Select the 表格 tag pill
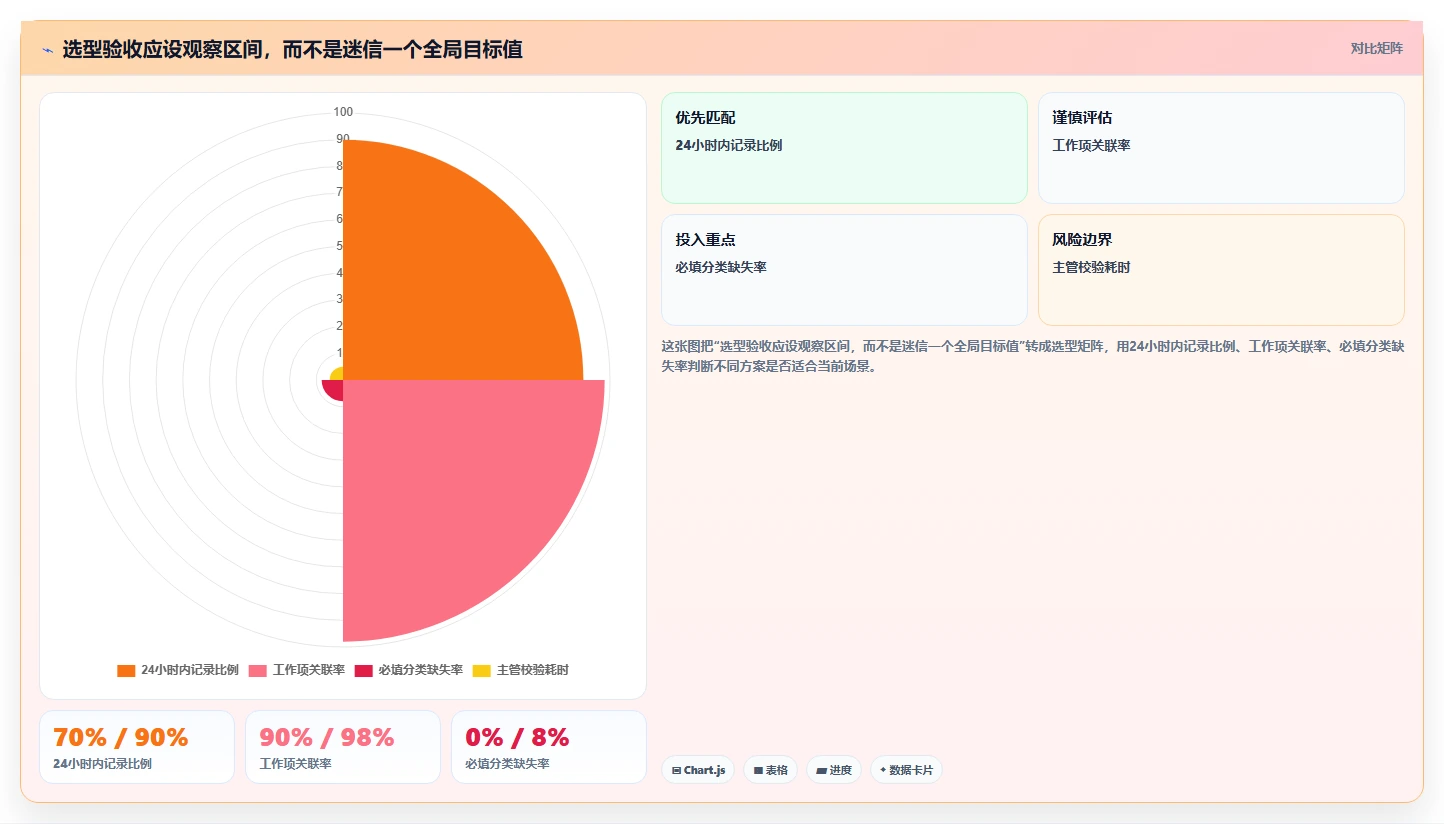This screenshot has height=824, width=1444. pos(770,770)
